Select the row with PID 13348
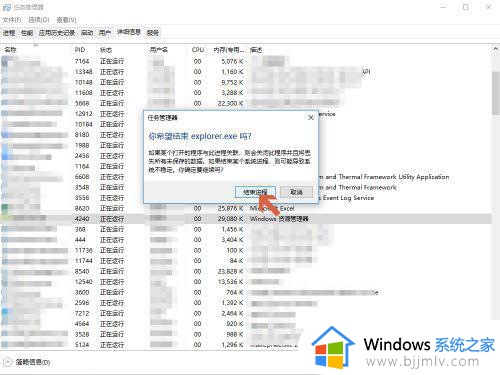Image resolution: width=500 pixels, height=375 pixels. (246, 72)
